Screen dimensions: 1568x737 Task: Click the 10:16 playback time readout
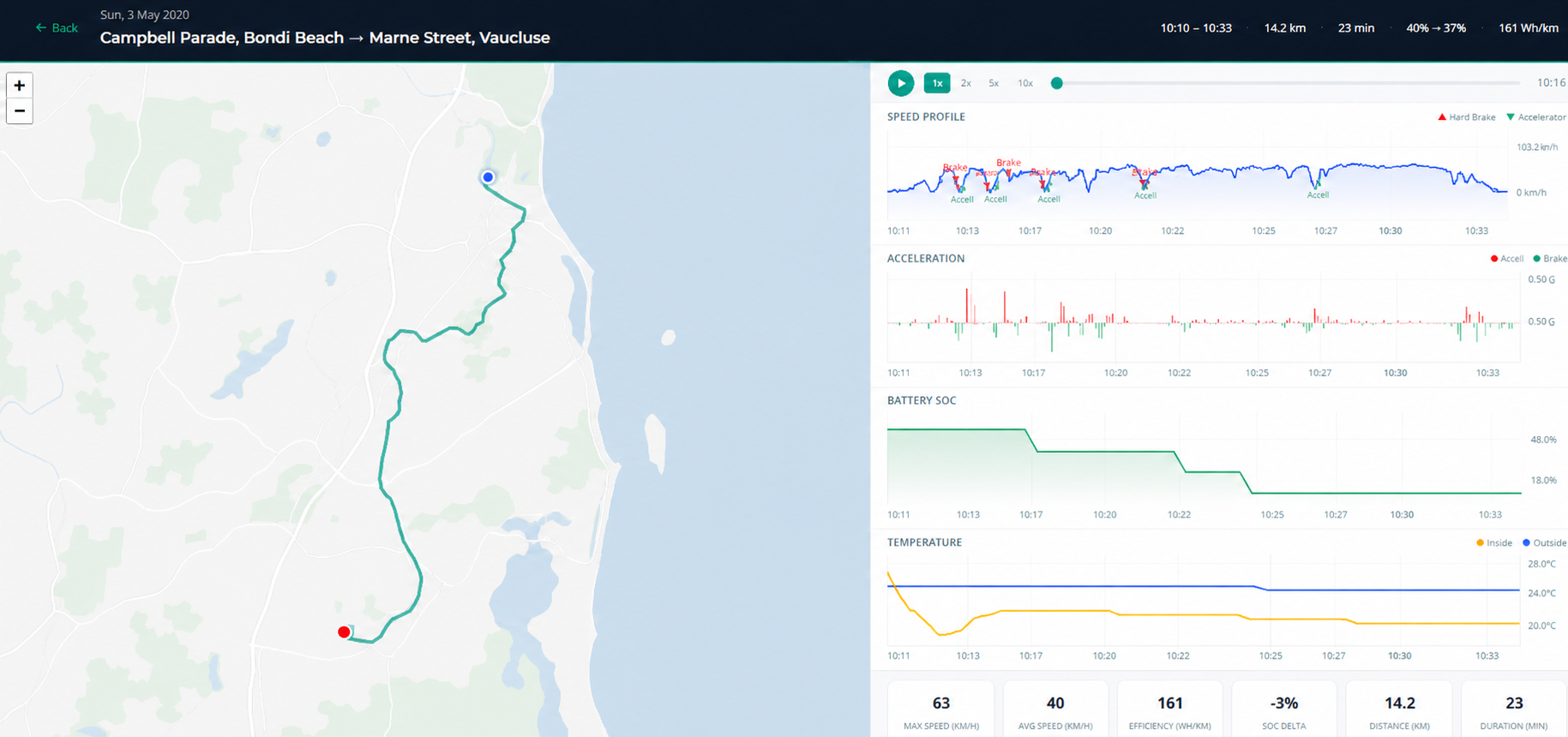[1551, 83]
